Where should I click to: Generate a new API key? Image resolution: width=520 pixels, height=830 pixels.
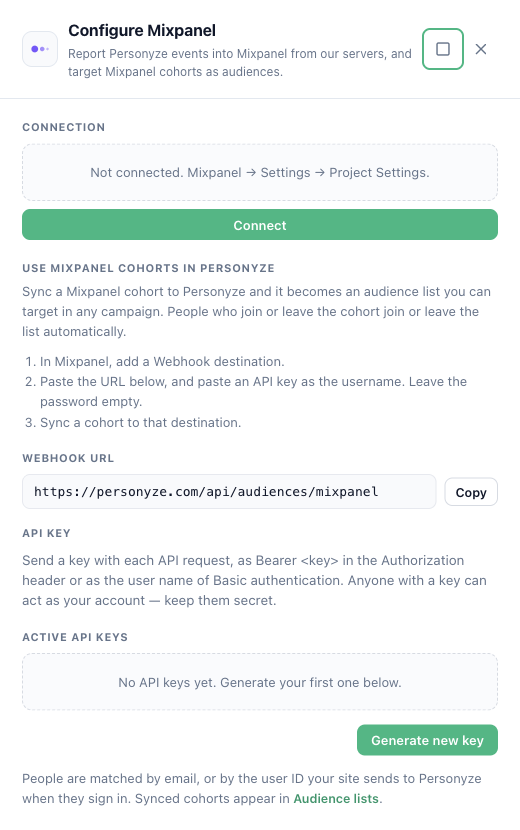point(427,740)
